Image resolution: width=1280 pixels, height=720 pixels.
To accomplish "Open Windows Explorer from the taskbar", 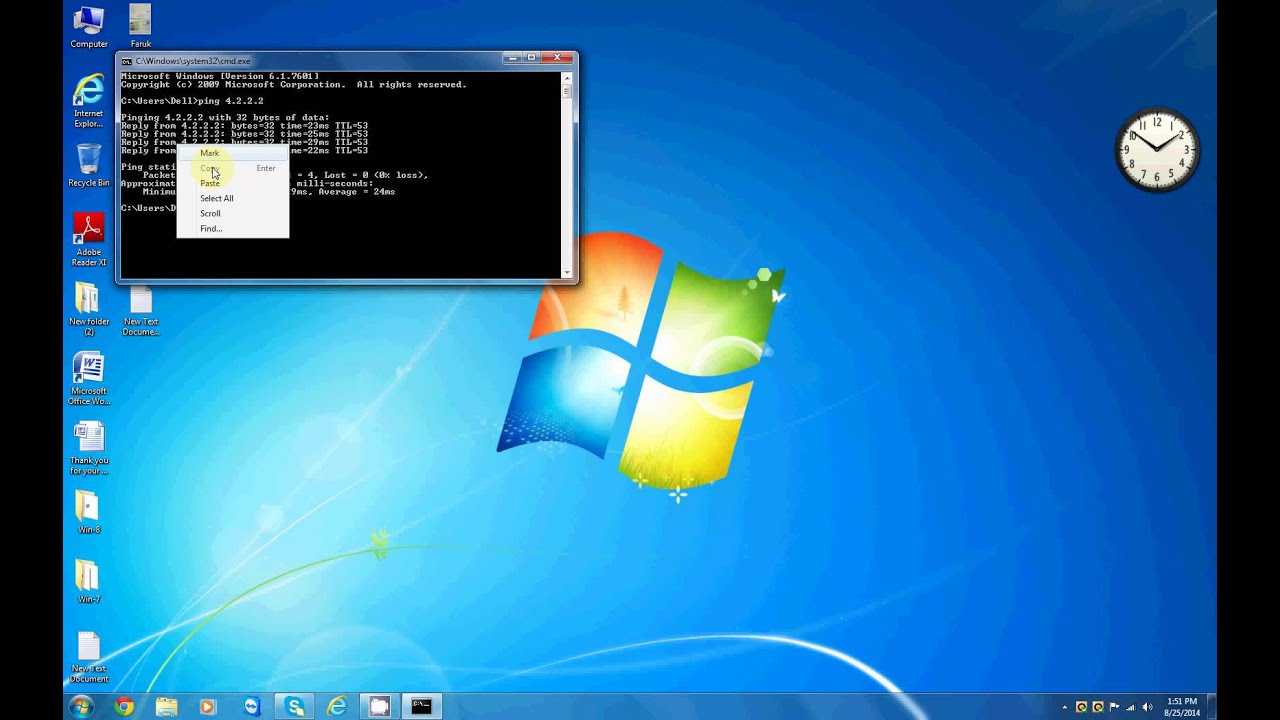I will (x=166, y=707).
